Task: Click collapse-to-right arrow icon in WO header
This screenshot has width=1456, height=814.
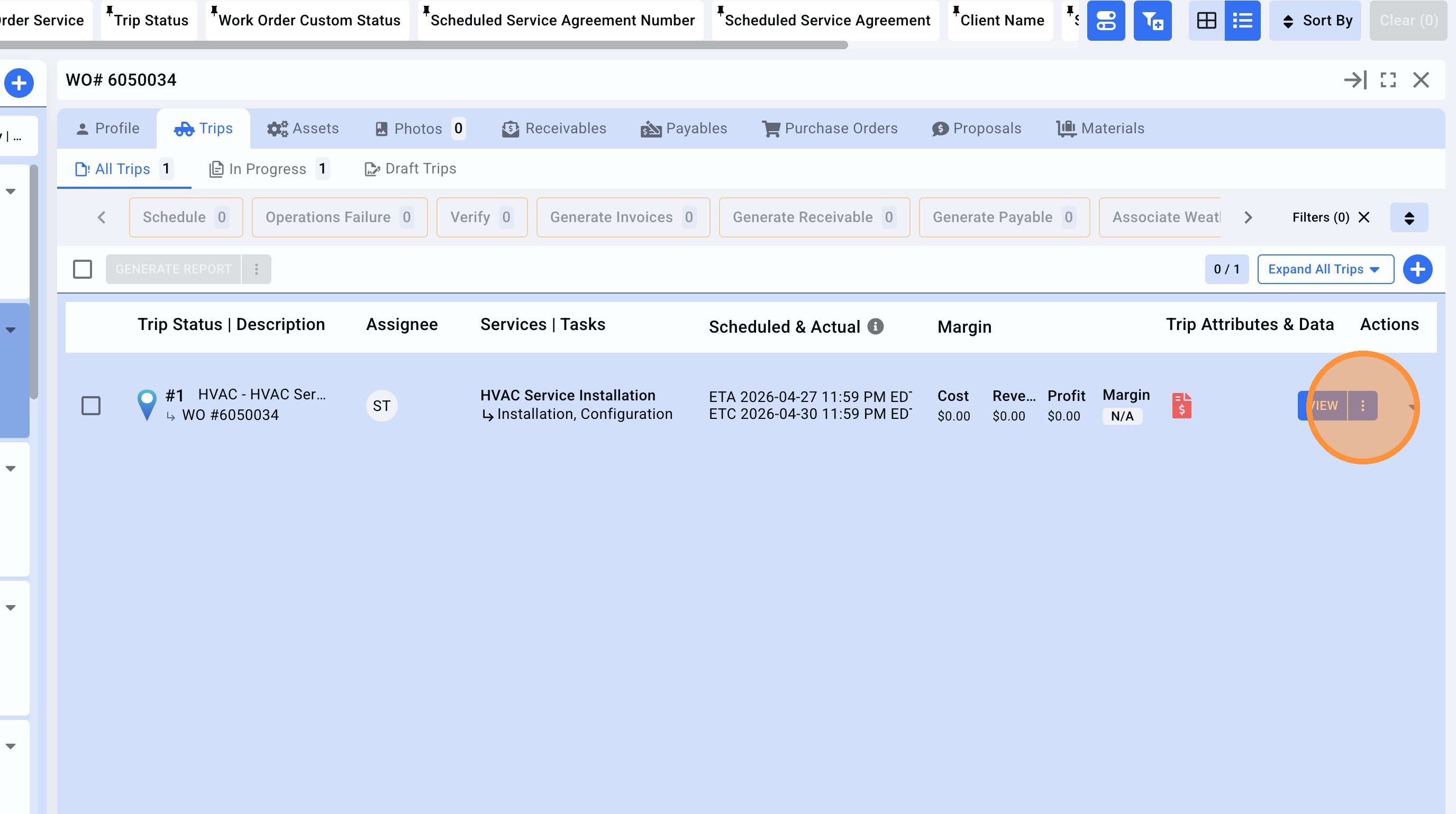Action: coord(1355,80)
